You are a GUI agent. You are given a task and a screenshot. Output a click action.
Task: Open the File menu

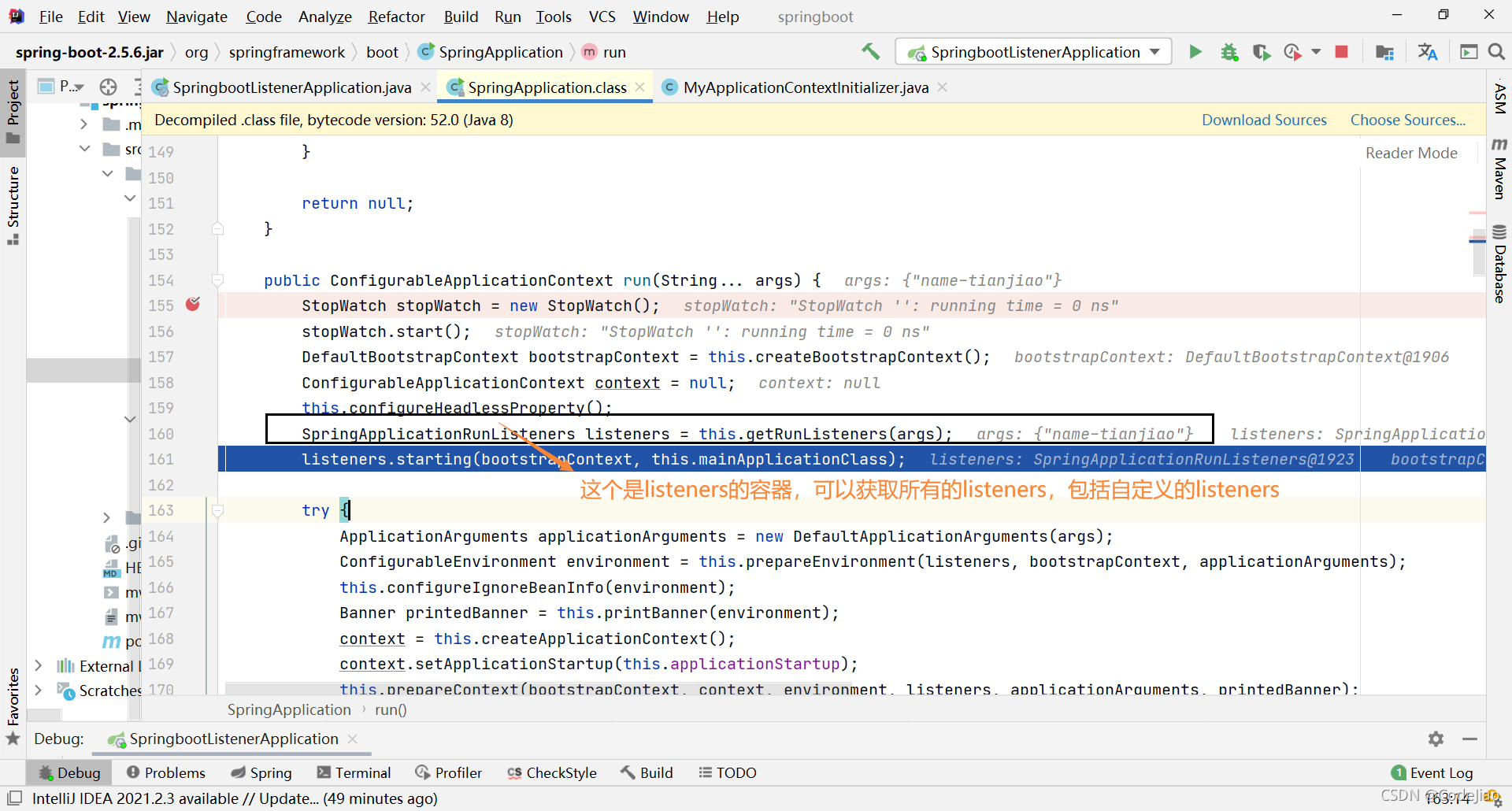click(50, 17)
